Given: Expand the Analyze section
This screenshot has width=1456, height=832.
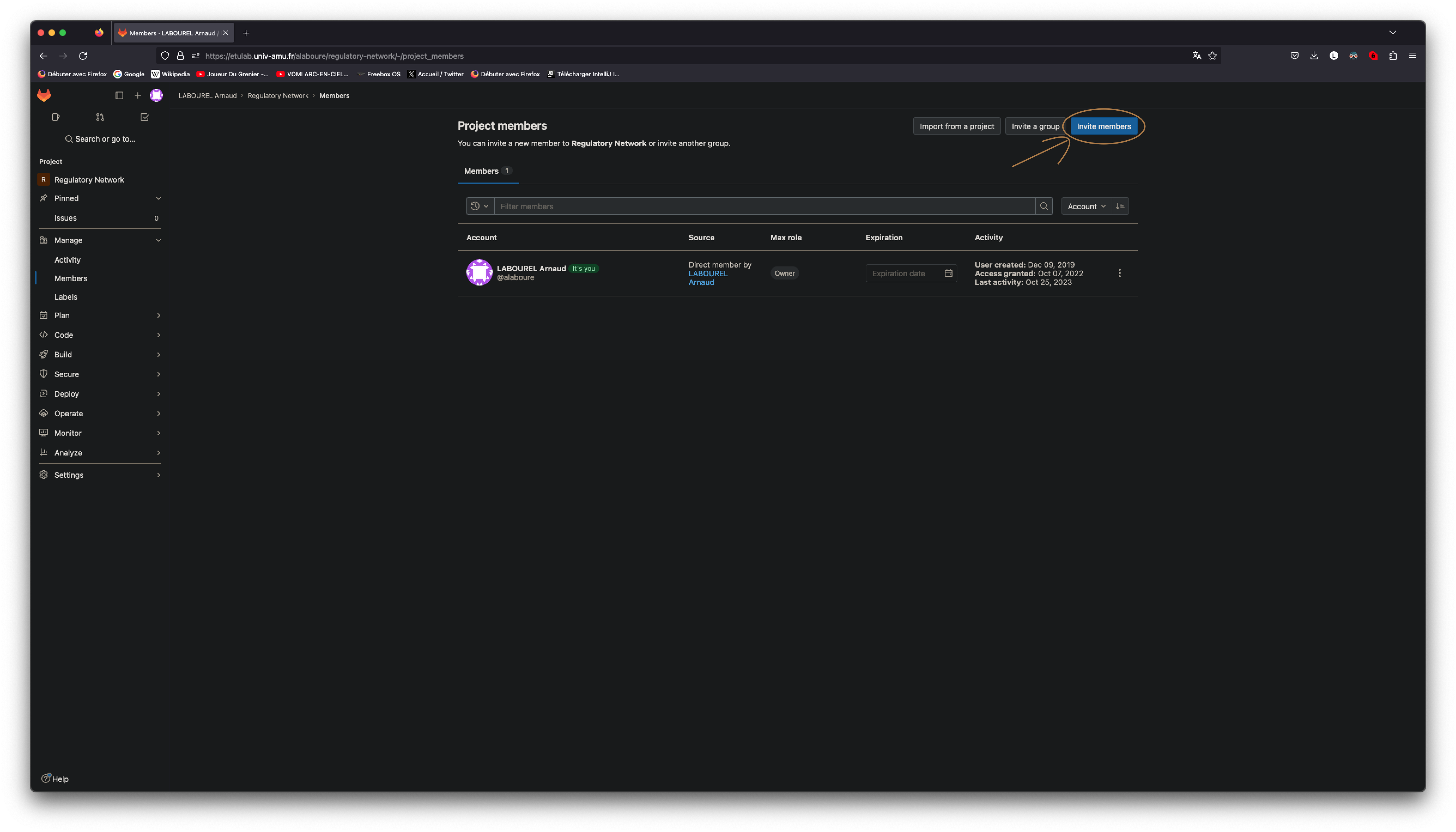Looking at the screenshot, I should point(101,453).
